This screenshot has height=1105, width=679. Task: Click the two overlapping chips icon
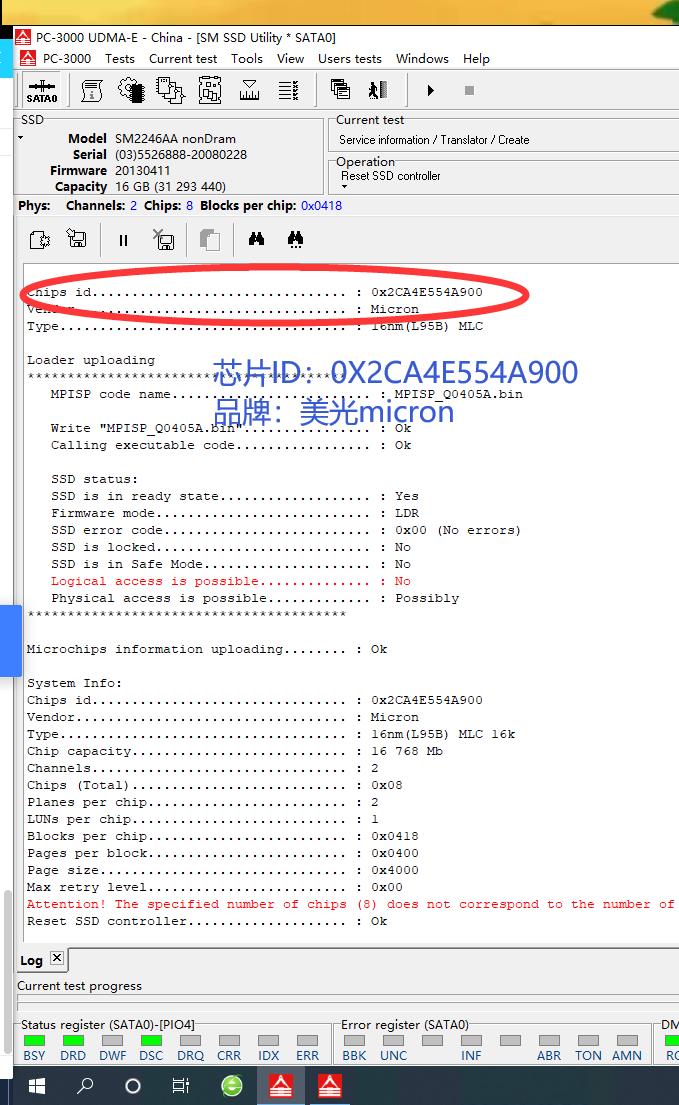coord(170,90)
